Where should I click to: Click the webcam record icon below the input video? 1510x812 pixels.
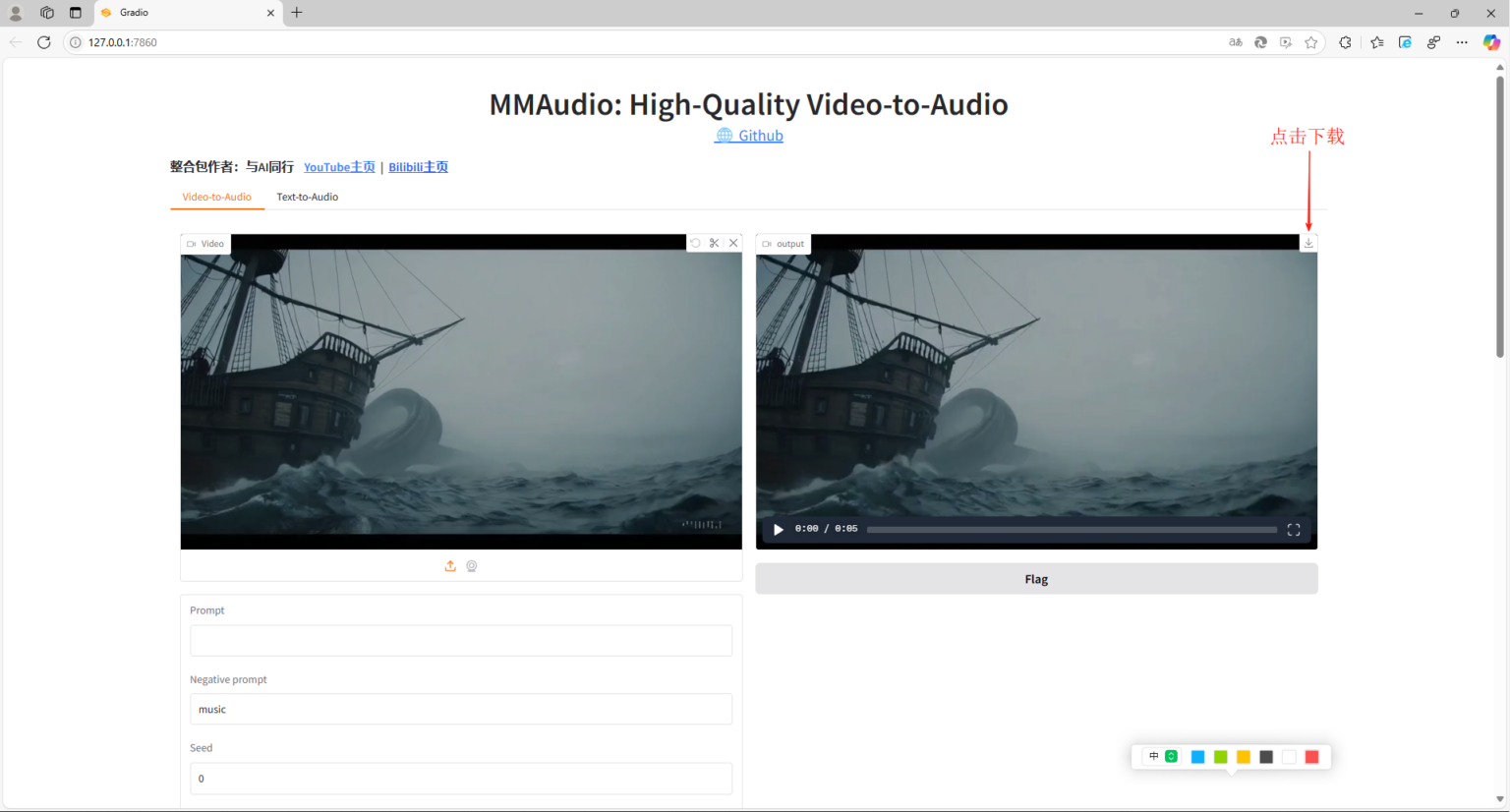(472, 566)
